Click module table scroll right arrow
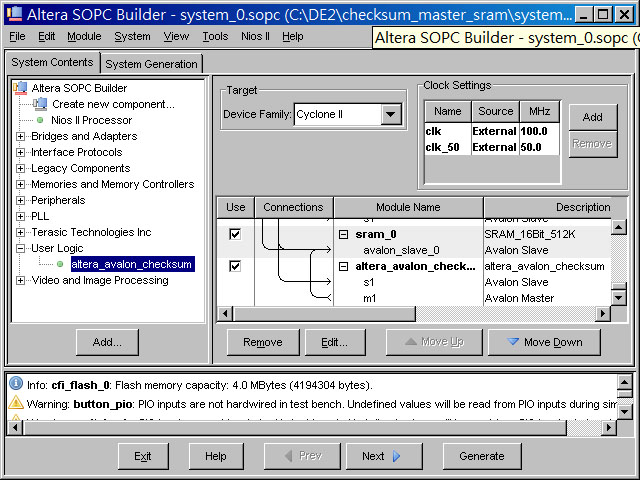This screenshot has height=480, width=640. coord(602,314)
